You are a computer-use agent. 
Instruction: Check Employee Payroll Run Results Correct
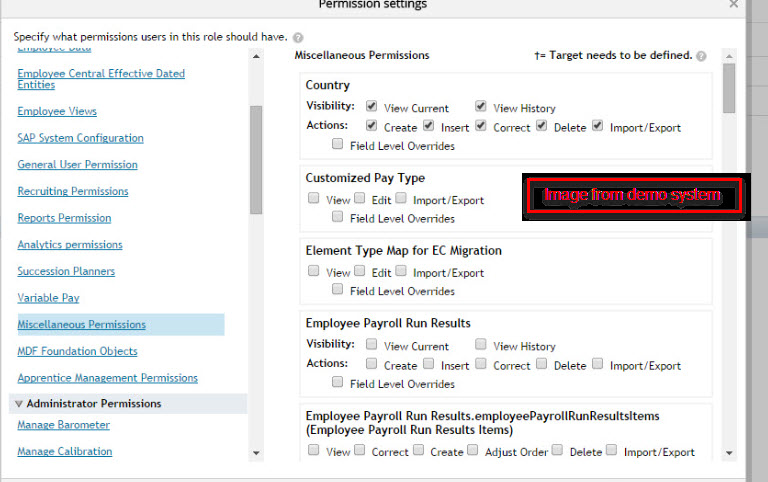(x=481, y=363)
